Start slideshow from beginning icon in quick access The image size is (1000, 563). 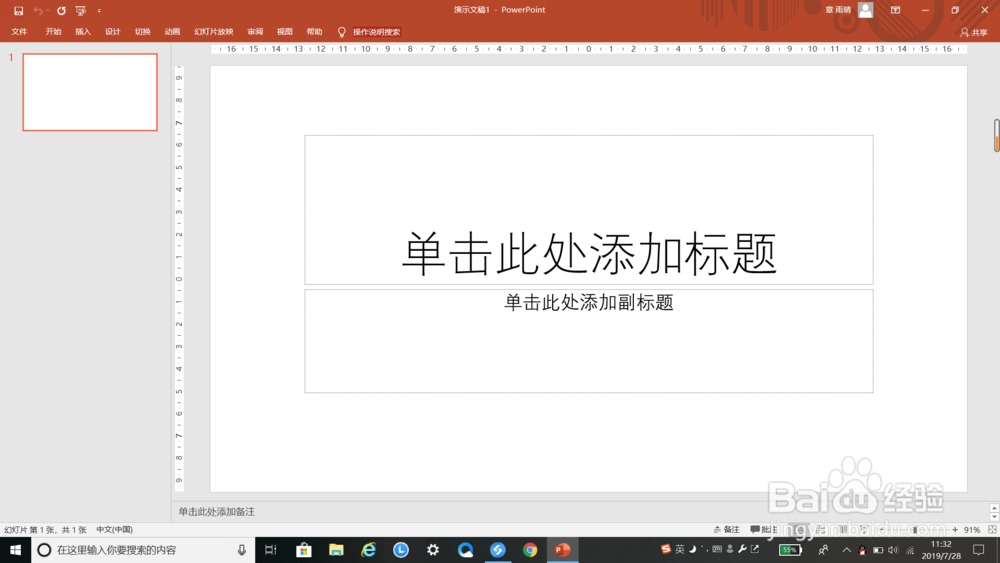click(80, 11)
